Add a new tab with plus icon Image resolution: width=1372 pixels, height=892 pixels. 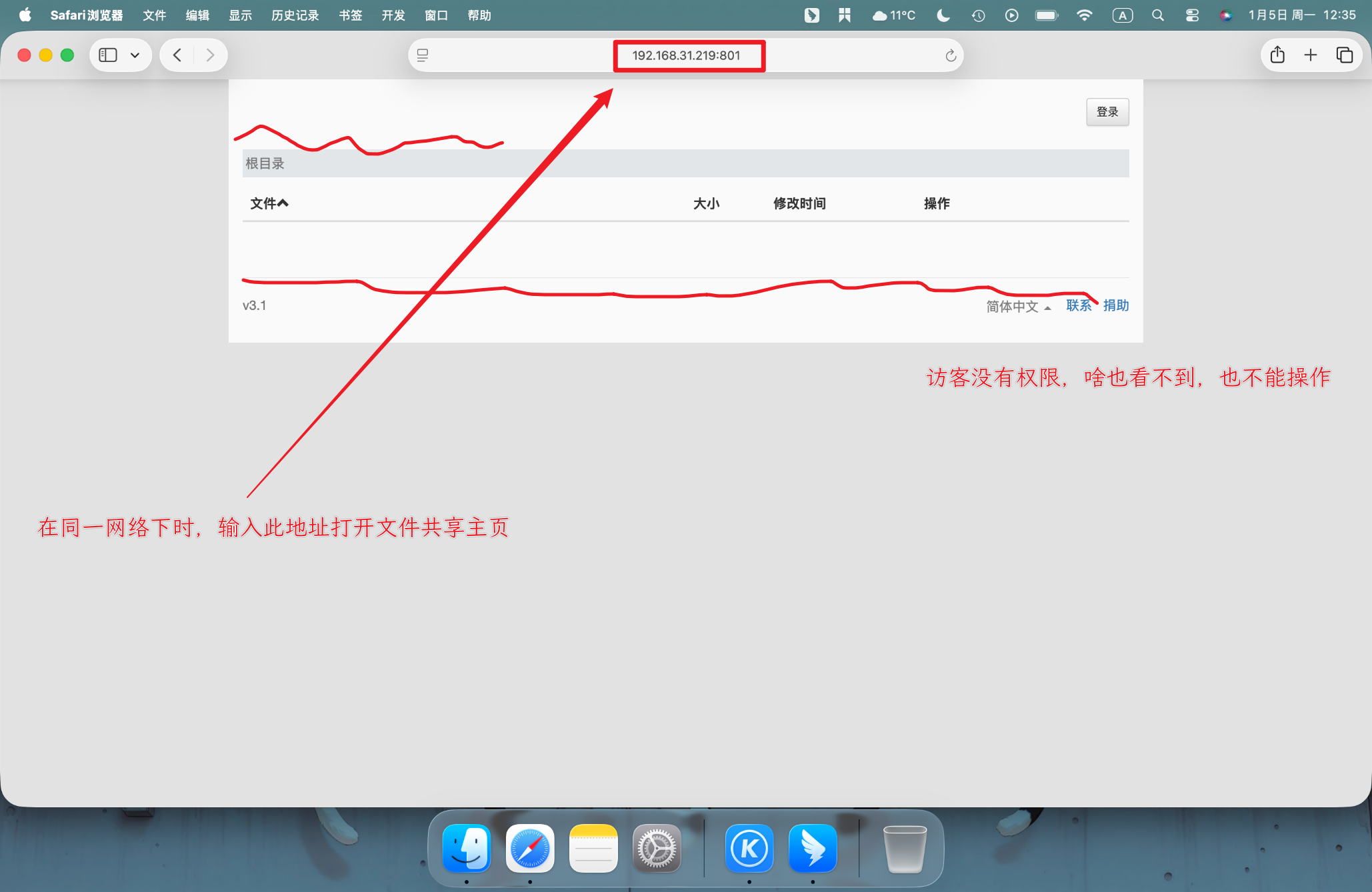pyautogui.click(x=1311, y=55)
